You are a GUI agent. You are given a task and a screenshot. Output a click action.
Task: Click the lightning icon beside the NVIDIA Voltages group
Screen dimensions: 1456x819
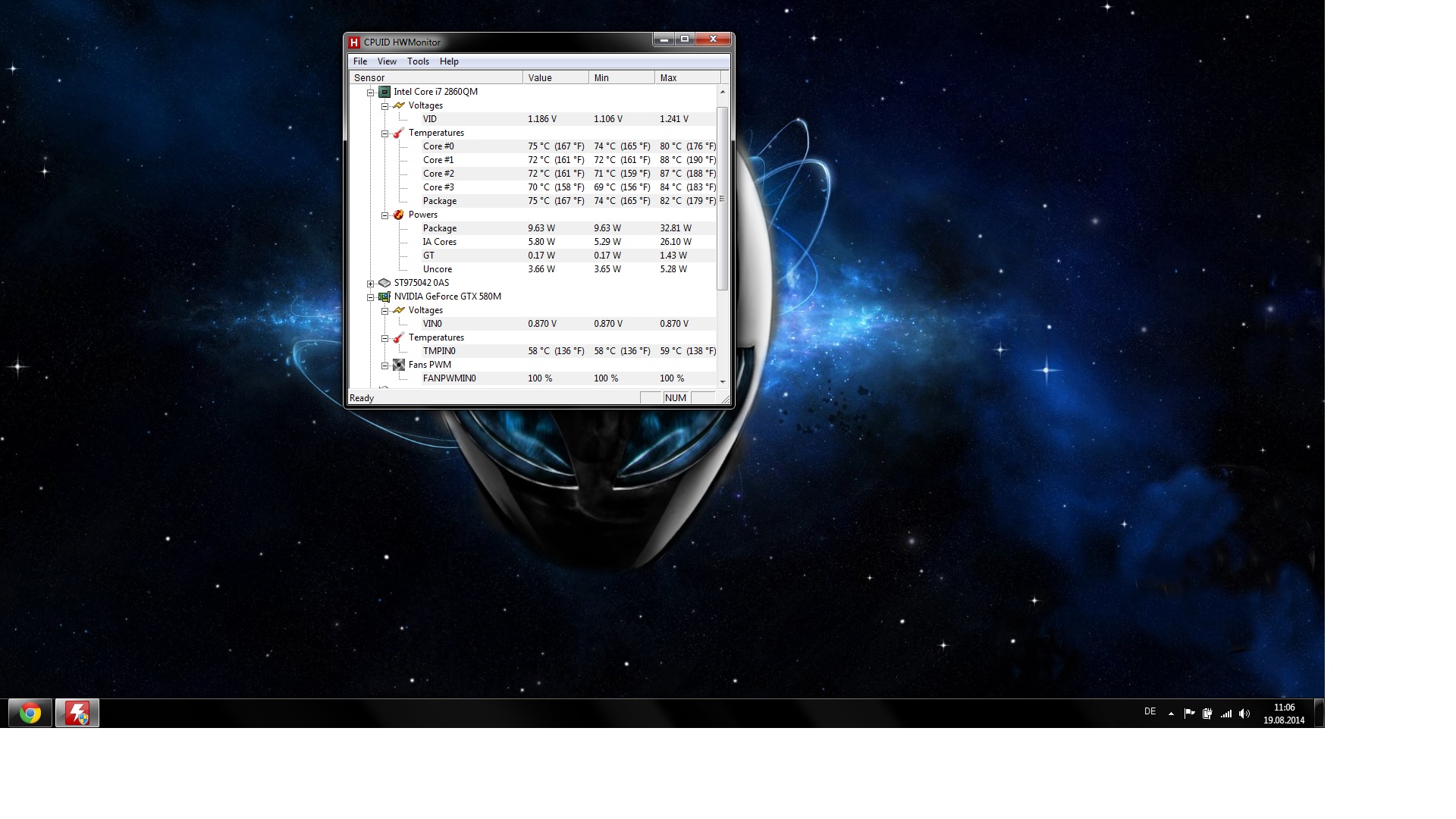pyautogui.click(x=399, y=310)
